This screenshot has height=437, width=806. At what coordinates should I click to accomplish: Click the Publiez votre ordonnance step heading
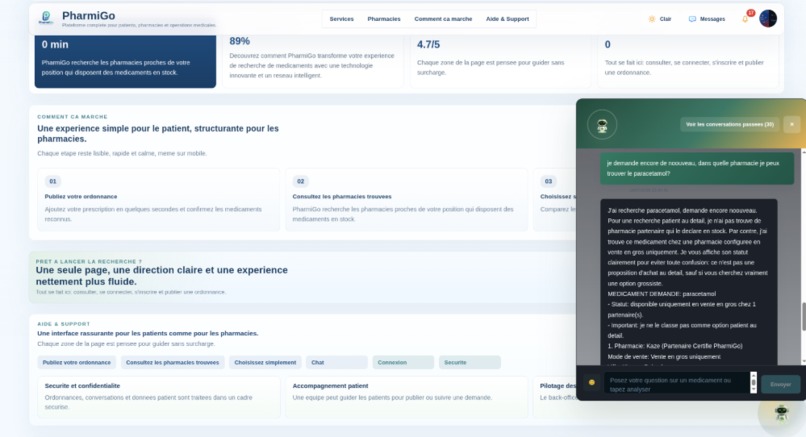click(x=81, y=196)
